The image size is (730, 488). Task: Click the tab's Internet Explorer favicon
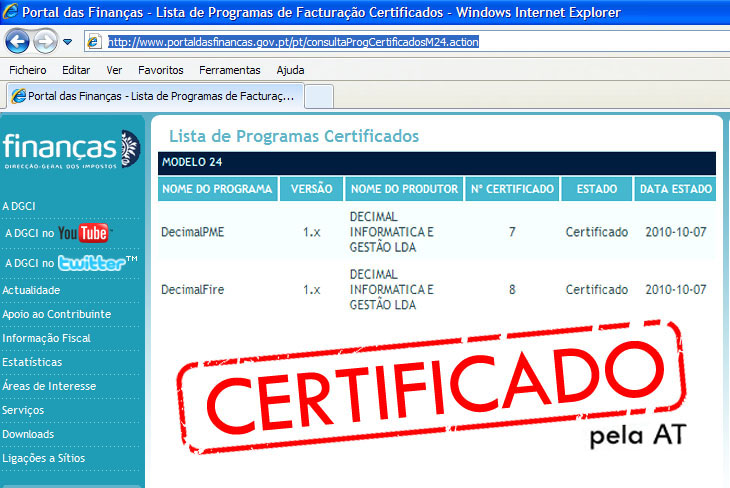click(x=19, y=96)
